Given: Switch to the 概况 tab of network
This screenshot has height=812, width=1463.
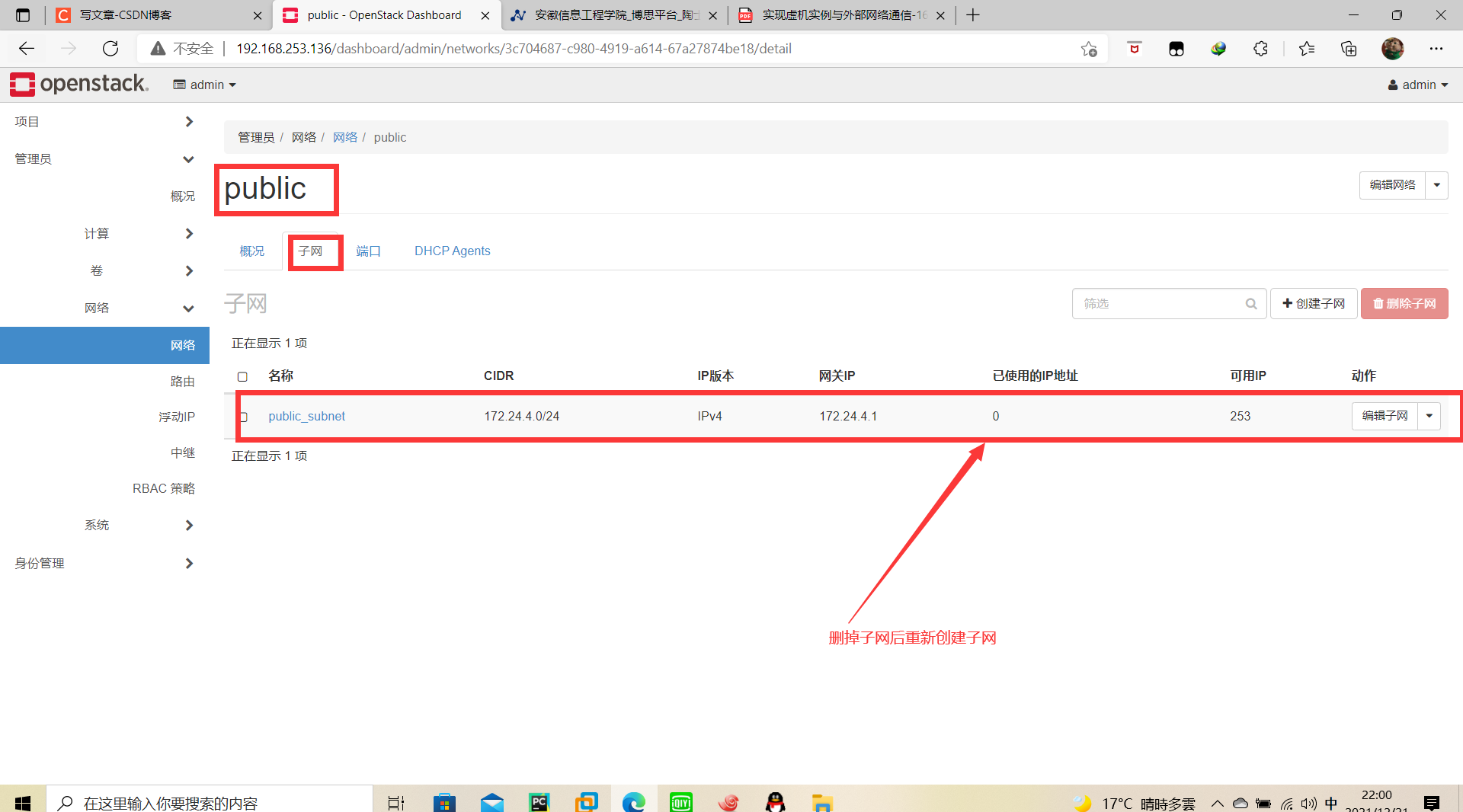Looking at the screenshot, I should (x=251, y=251).
